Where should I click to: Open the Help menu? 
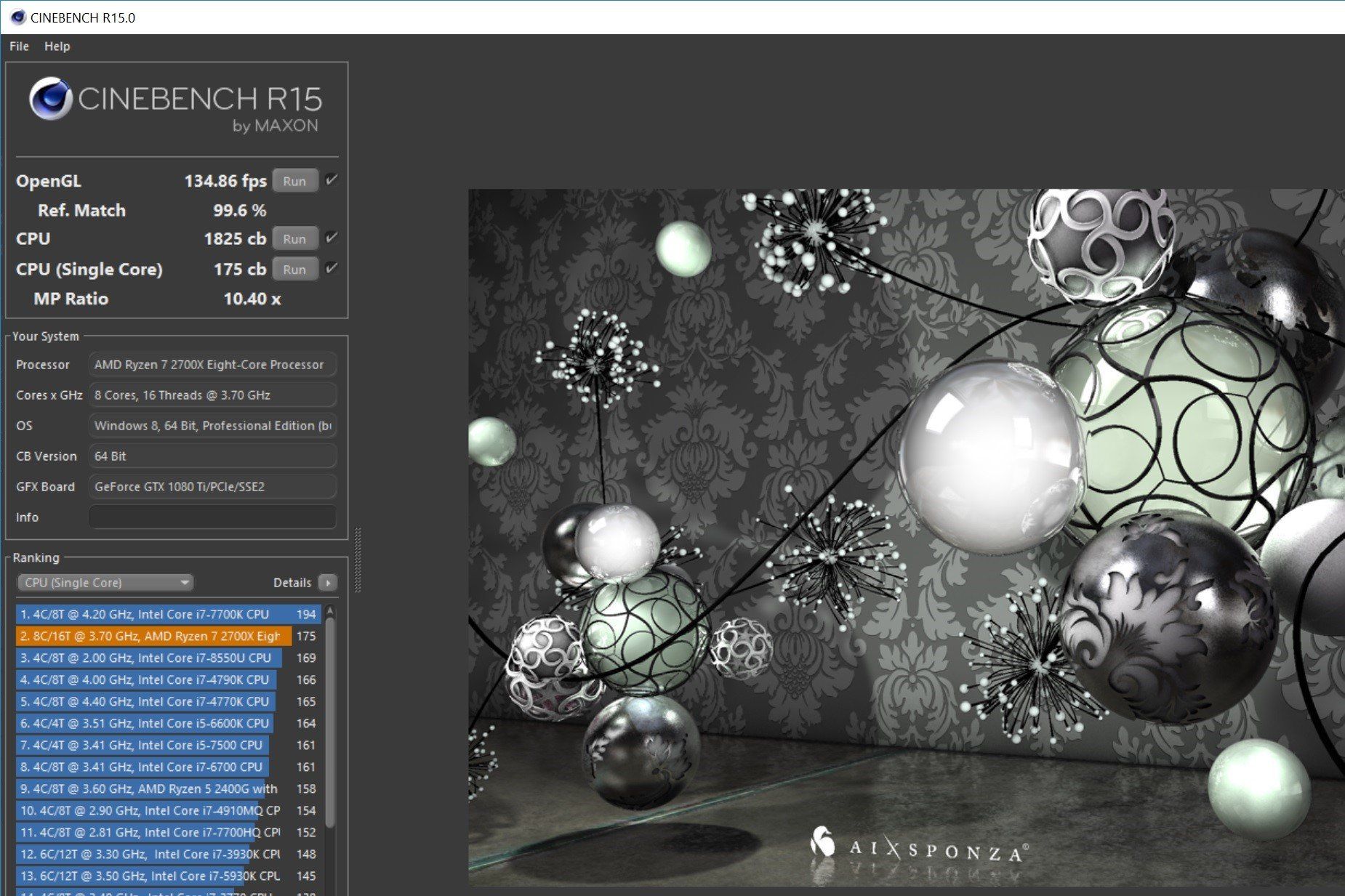click(57, 46)
